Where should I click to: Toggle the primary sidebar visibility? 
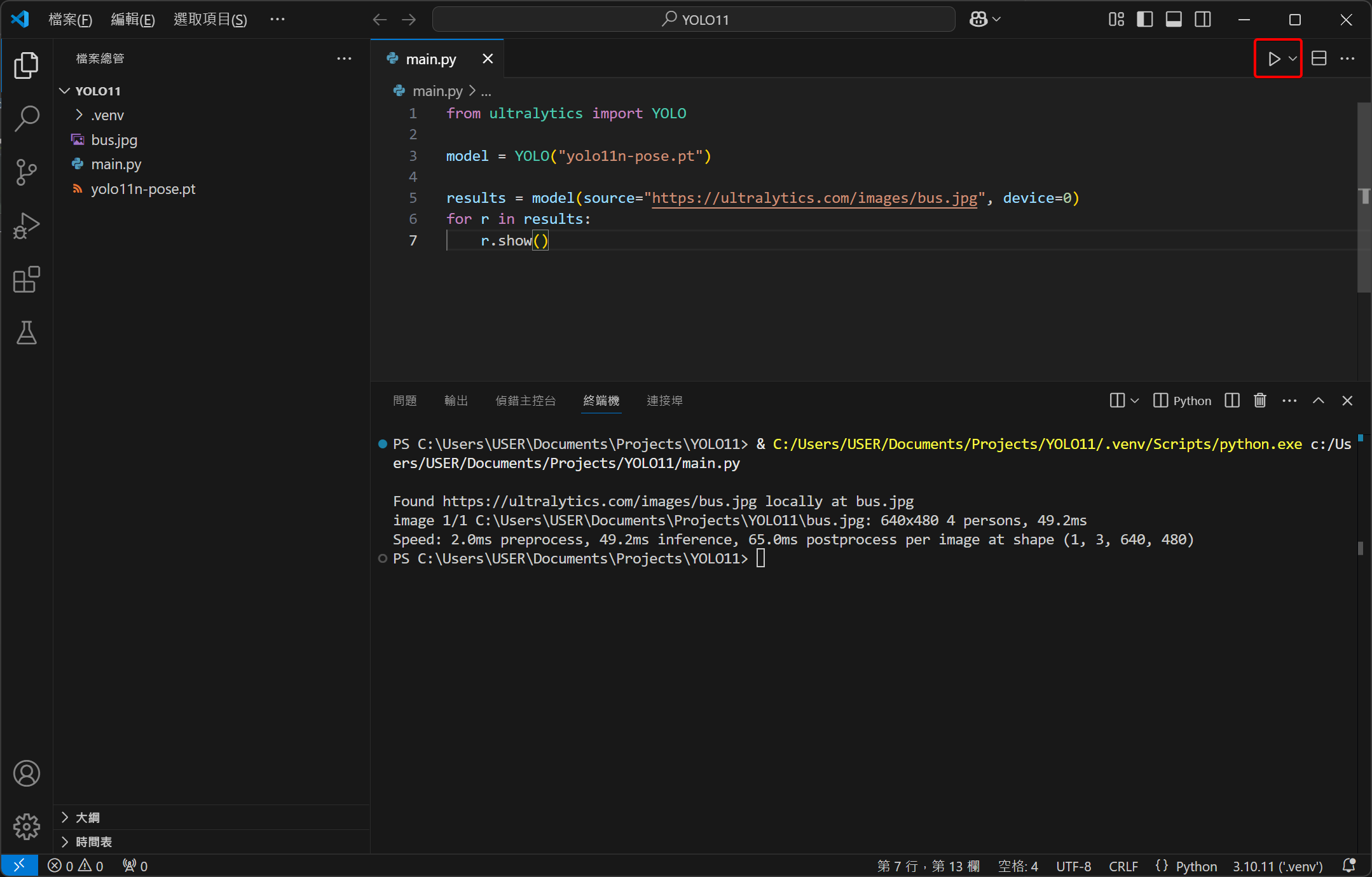(x=1144, y=20)
